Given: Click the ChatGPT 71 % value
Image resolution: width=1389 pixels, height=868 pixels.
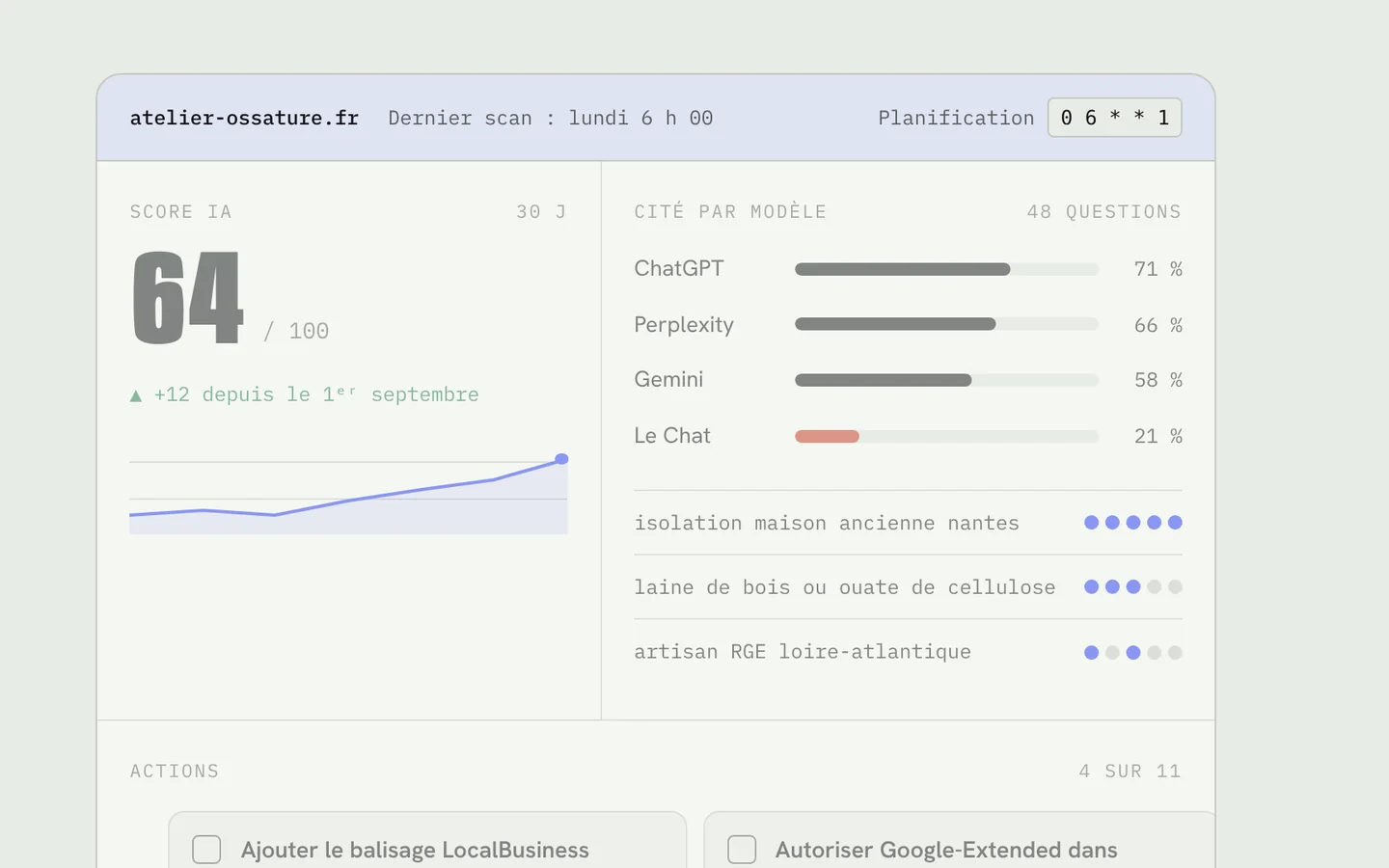Looking at the screenshot, I should 1158,269.
